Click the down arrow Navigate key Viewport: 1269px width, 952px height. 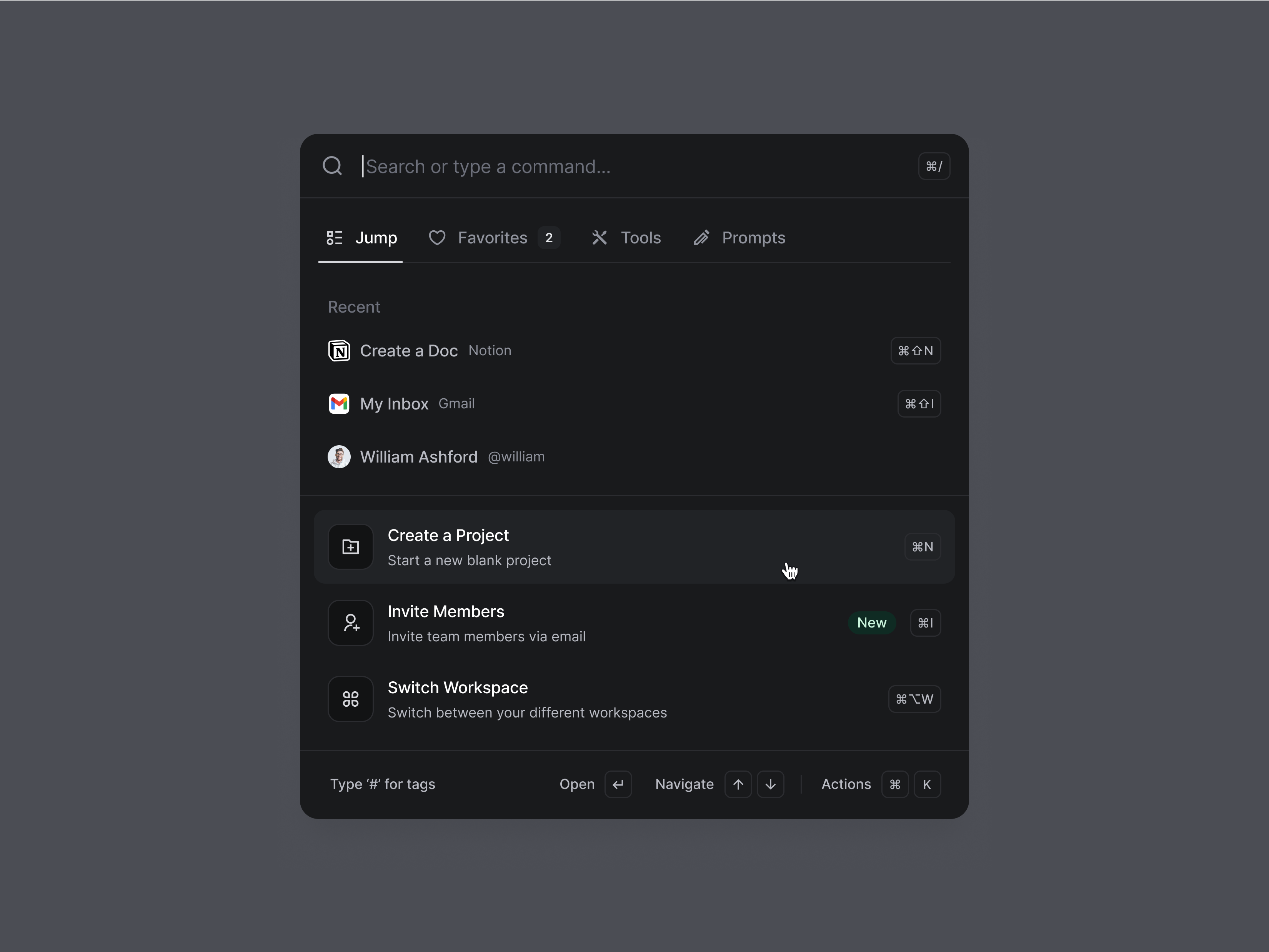[771, 784]
